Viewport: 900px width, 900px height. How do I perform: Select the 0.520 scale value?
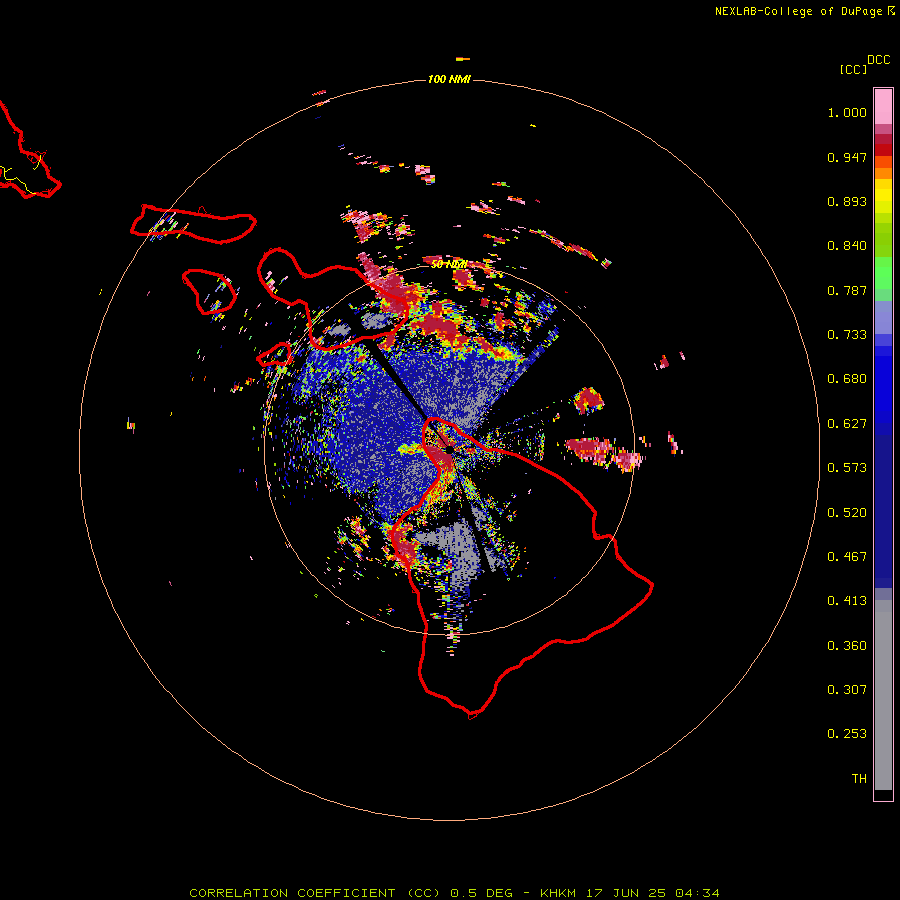[847, 513]
